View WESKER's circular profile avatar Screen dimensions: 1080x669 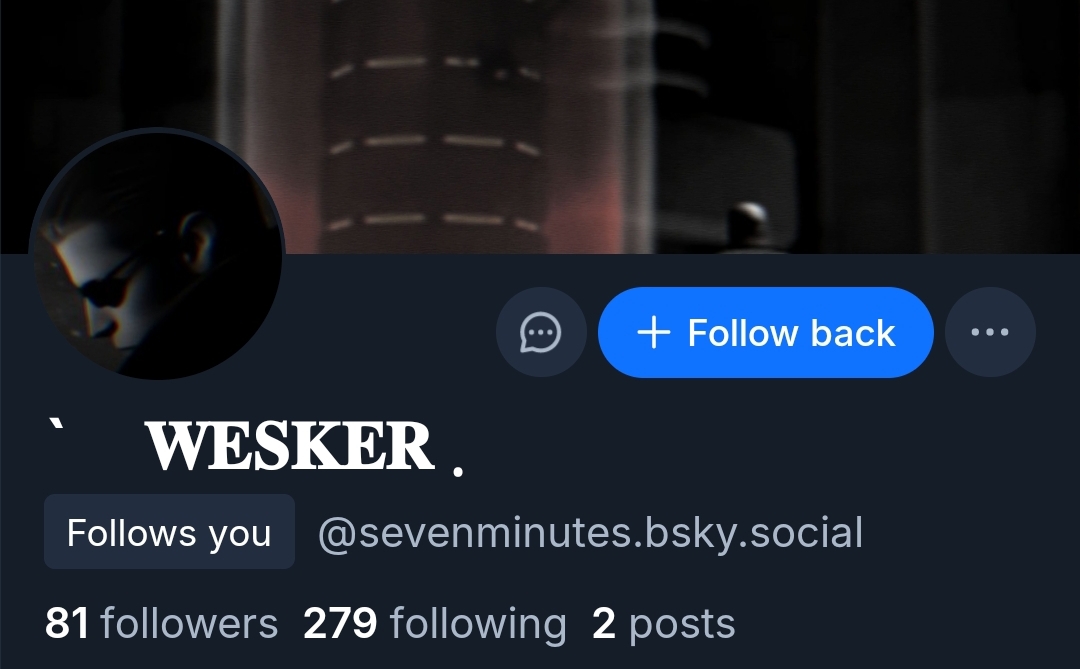coord(157,254)
